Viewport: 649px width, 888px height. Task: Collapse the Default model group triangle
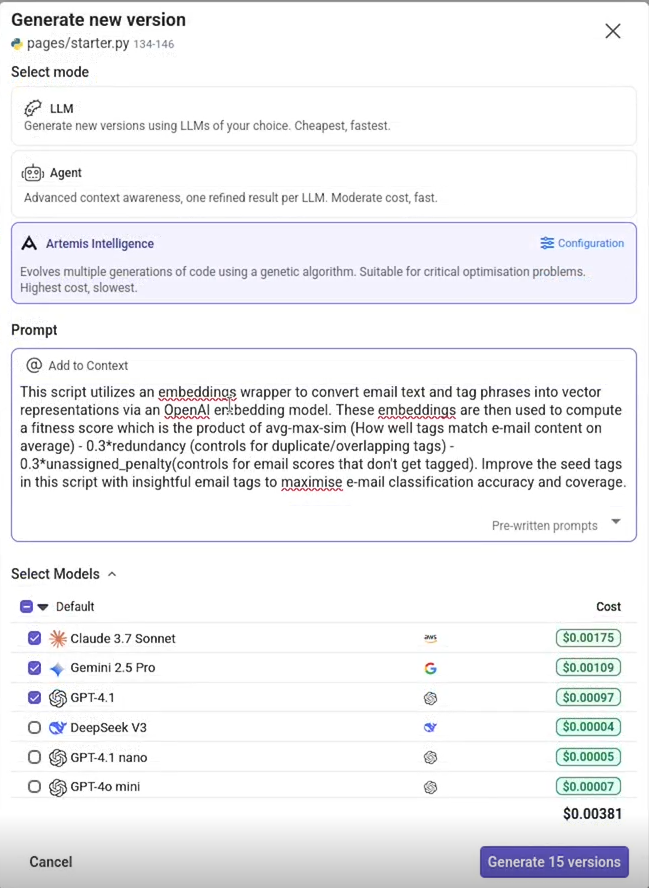click(43, 607)
